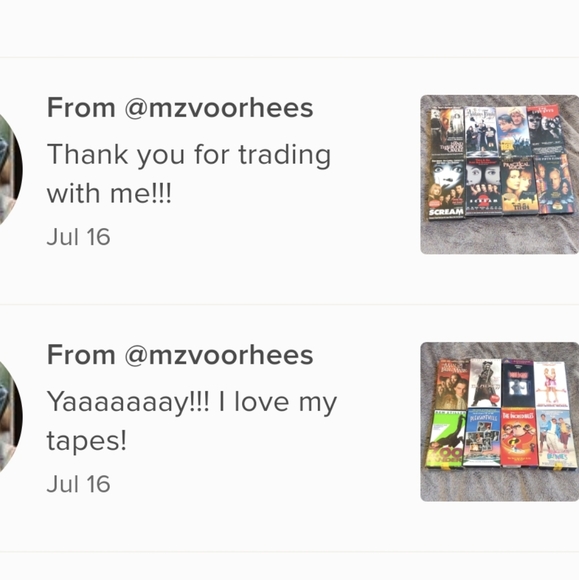Tap dark tape above The Incredibles
The height and width of the screenshot is (580, 579).
[x=518, y=384]
